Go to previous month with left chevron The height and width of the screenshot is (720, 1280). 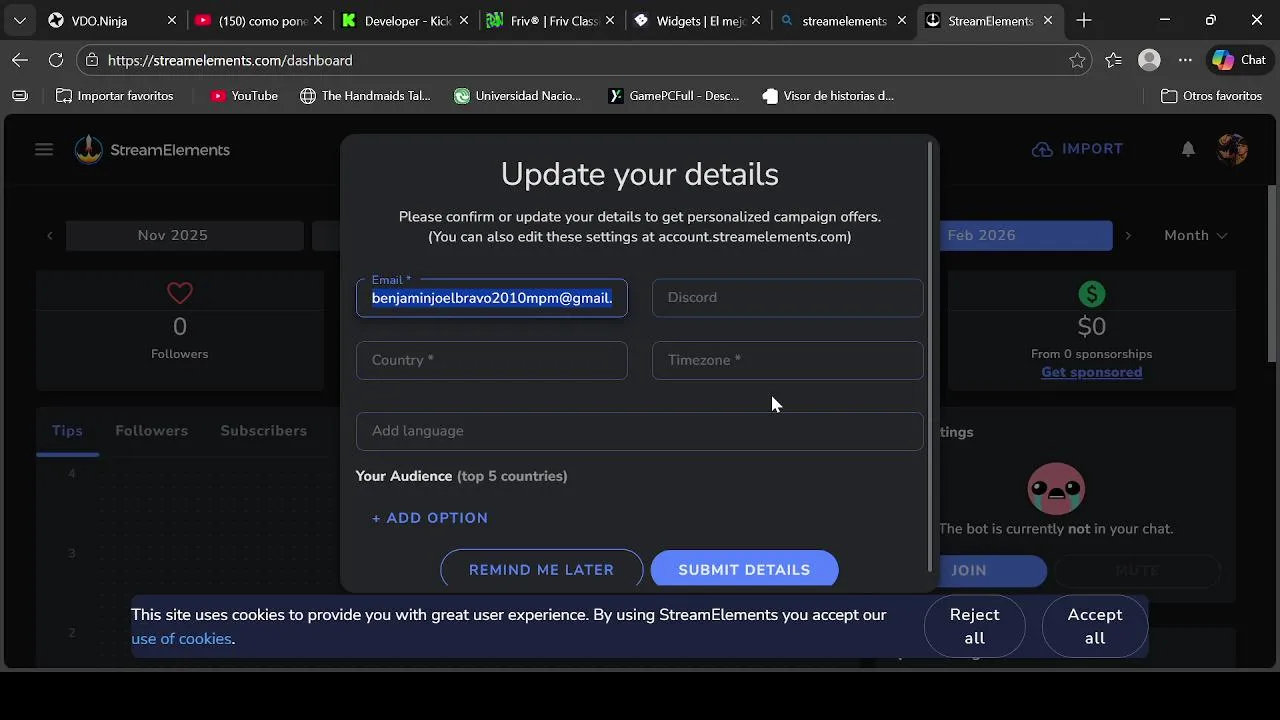pos(50,236)
